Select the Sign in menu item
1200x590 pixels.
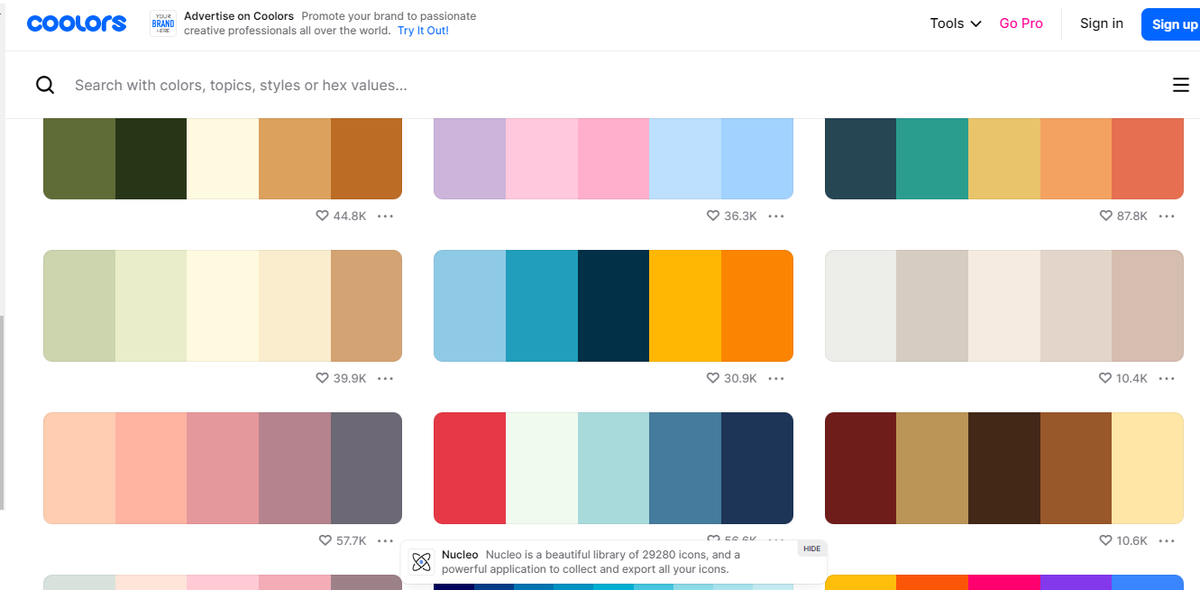click(1101, 23)
